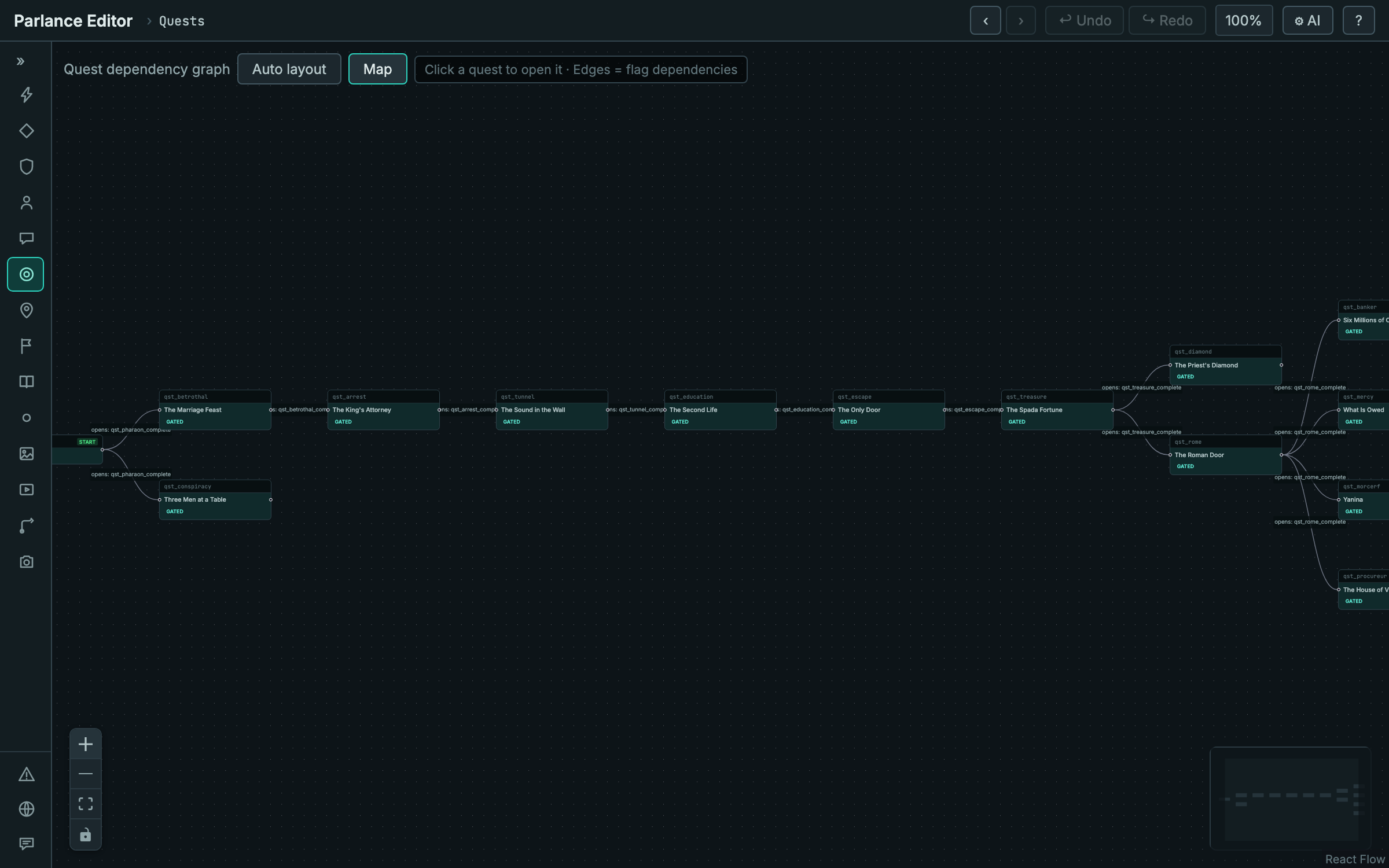Open Three Men at a Table node
Image resolution: width=1389 pixels, height=868 pixels.
coord(215,499)
